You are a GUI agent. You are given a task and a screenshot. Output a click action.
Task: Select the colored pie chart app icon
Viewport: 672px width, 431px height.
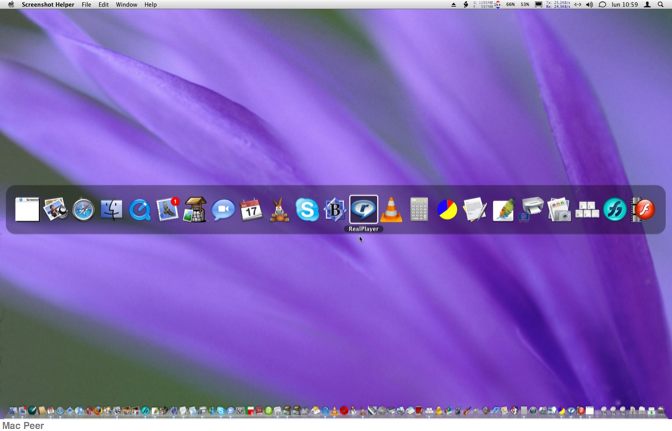pos(447,210)
